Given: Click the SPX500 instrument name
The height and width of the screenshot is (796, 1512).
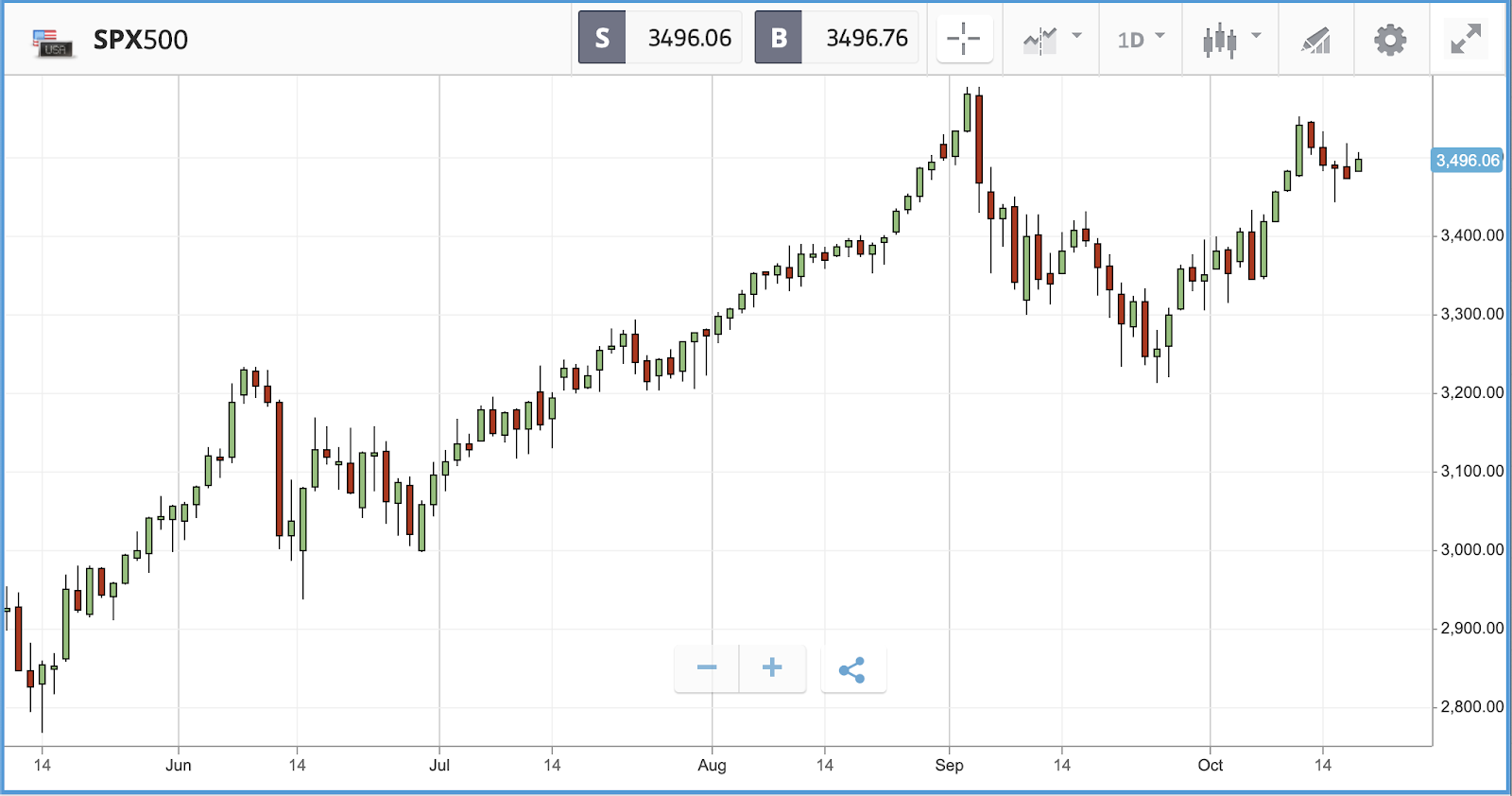Looking at the screenshot, I should pos(141,40).
